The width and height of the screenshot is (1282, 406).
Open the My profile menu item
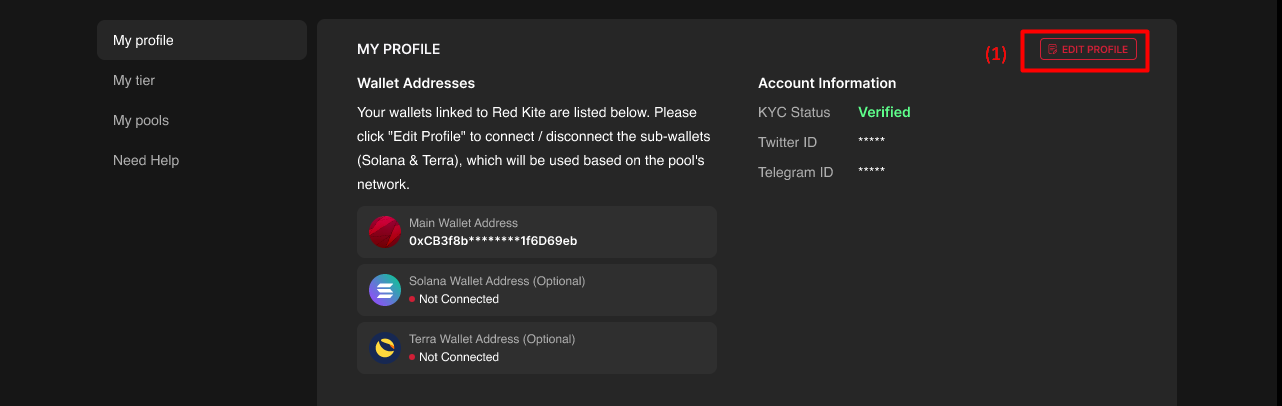202,40
